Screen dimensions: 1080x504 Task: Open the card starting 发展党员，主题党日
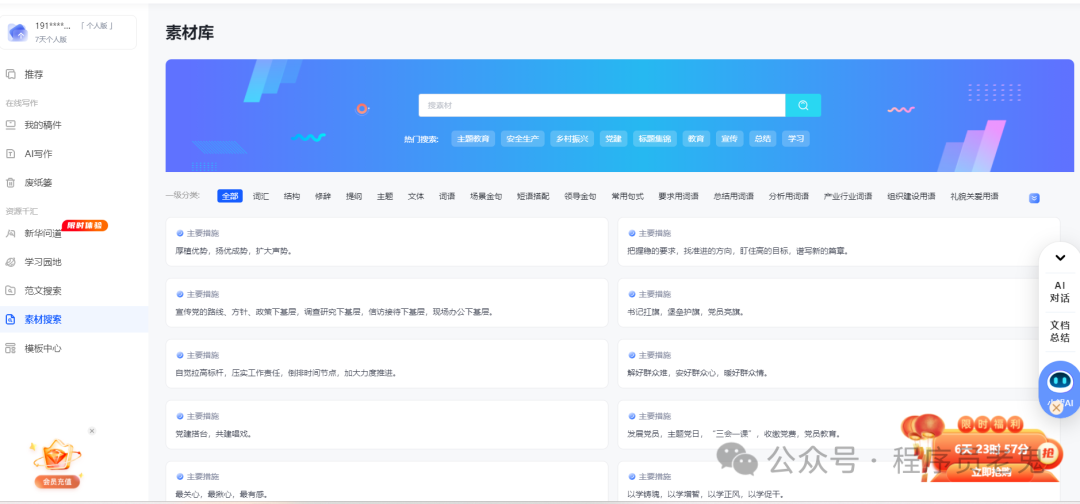pyautogui.click(x=839, y=425)
